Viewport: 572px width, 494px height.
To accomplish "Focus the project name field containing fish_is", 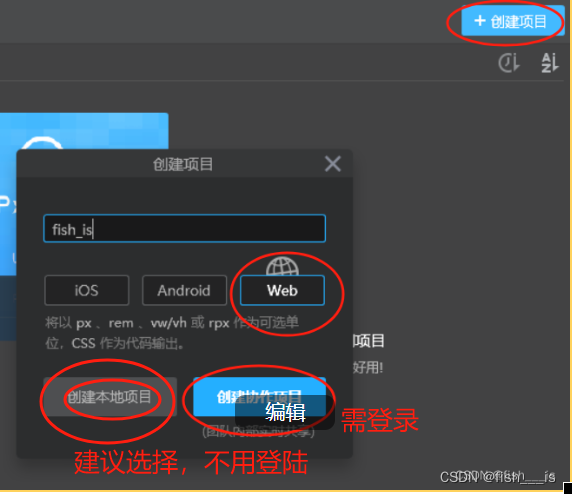I will tap(184, 229).
